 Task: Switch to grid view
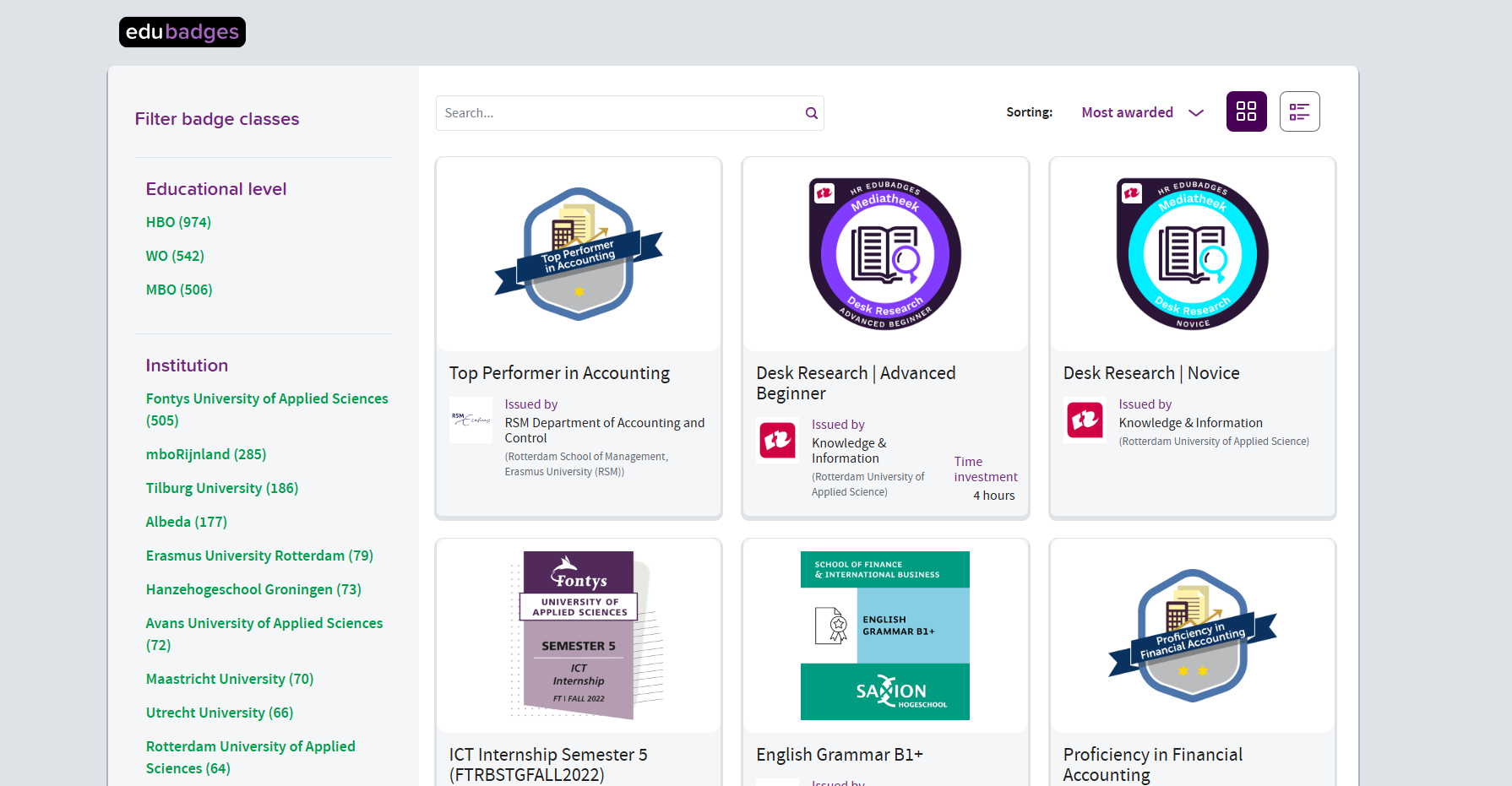click(x=1246, y=111)
